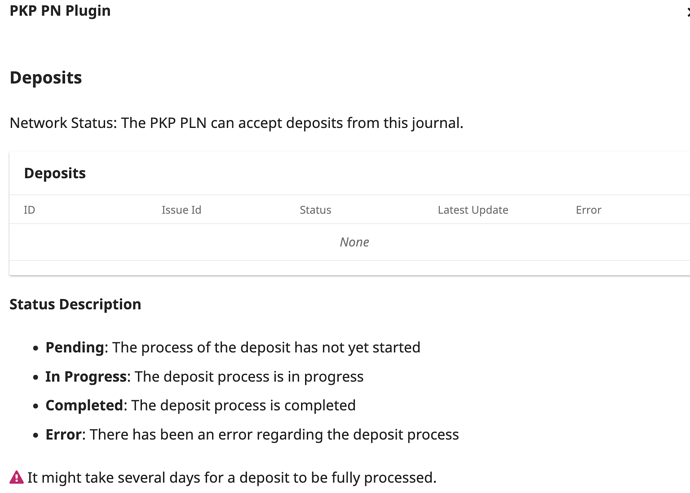The height and width of the screenshot is (493, 690).
Task: Click the Pending status description item
Action: tap(233, 347)
